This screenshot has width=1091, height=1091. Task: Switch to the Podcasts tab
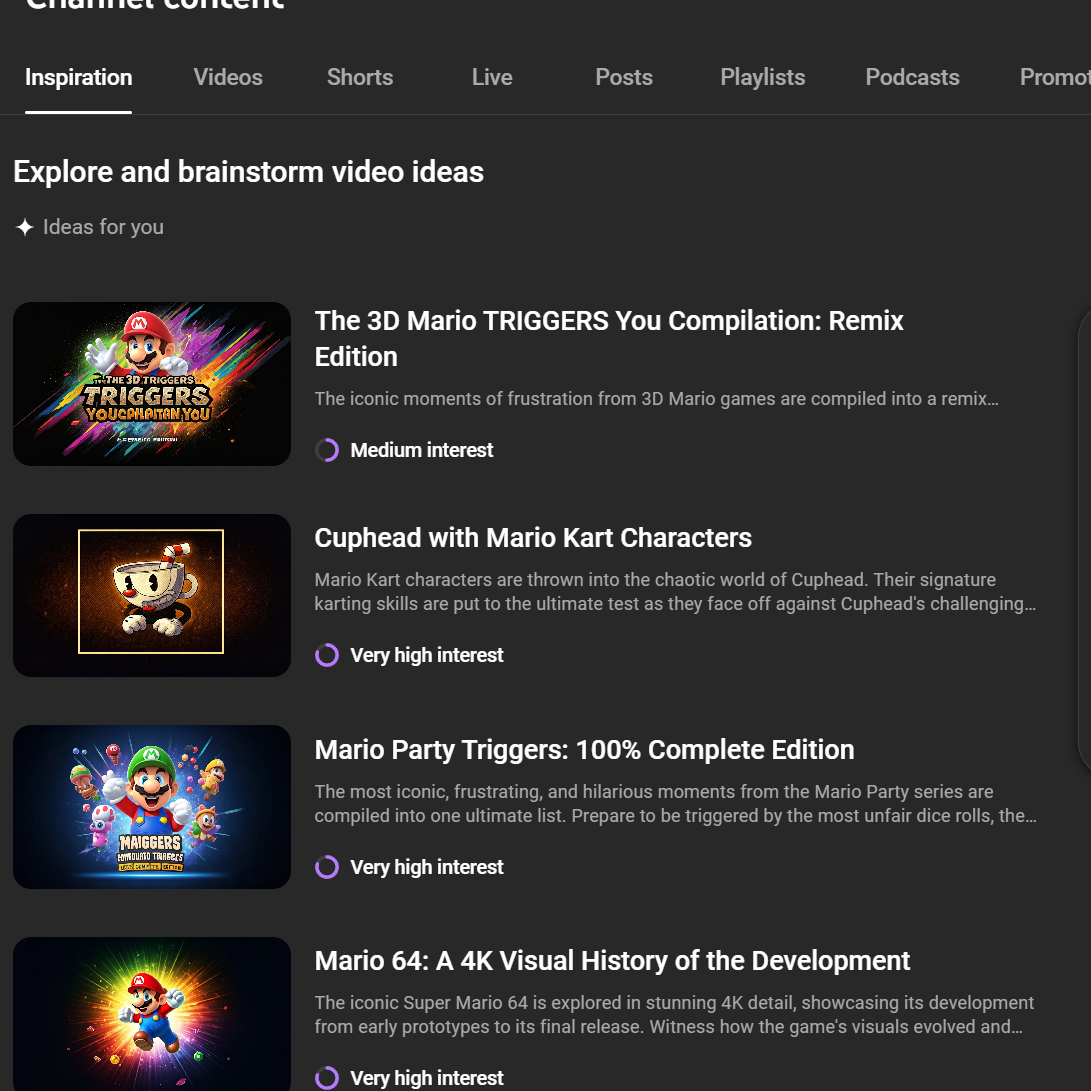[x=912, y=78]
